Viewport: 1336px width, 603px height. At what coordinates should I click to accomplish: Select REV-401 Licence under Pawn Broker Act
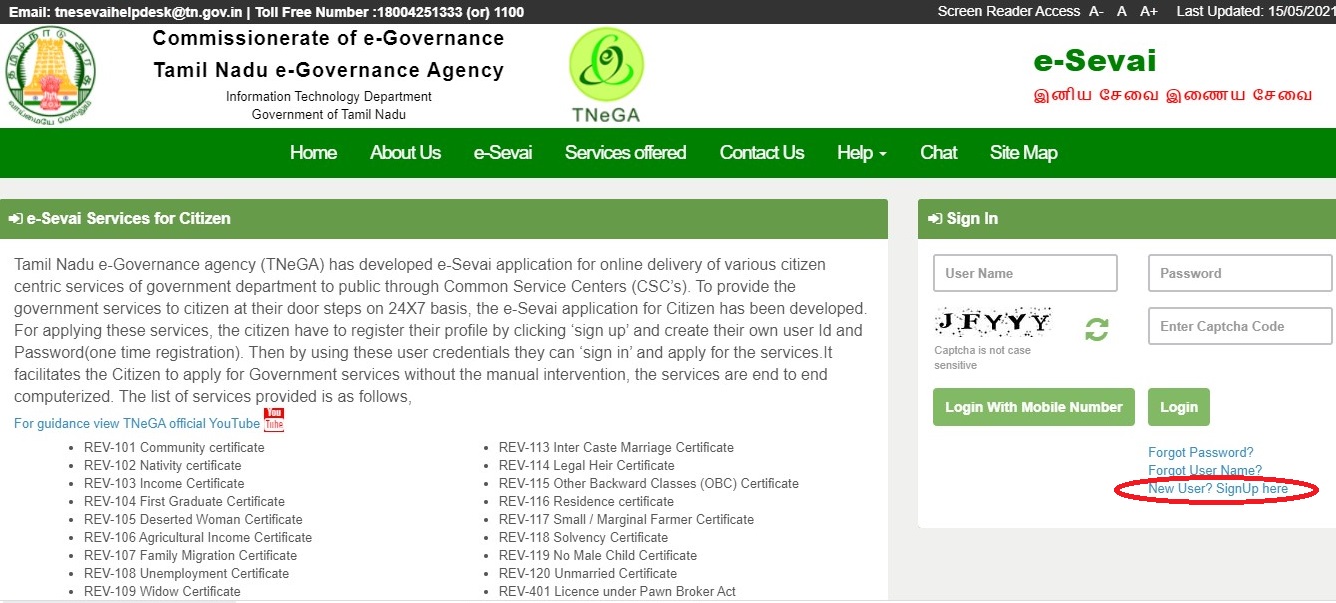pyautogui.click(x=617, y=592)
